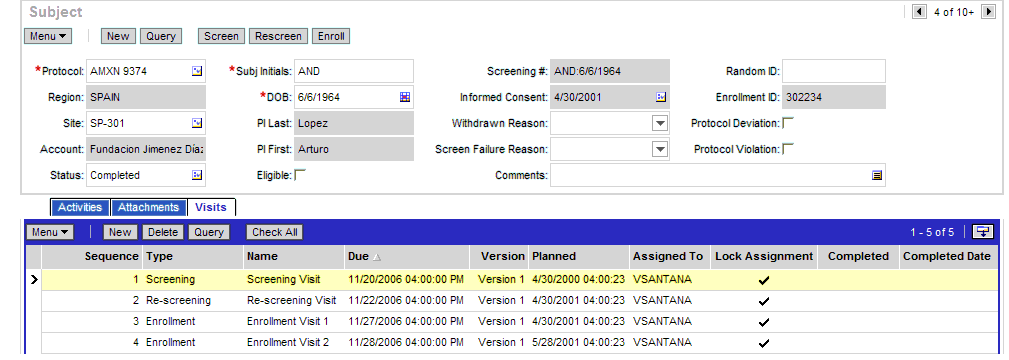
Task: Open the Subject applet Menu dropdown
Action: coord(48,36)
